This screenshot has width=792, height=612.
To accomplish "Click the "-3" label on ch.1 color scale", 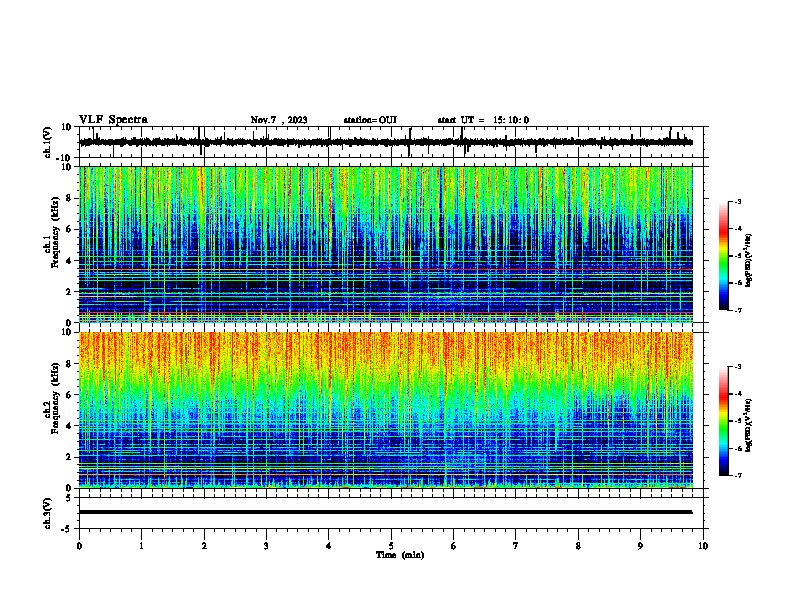I will [x=737, y=201].
